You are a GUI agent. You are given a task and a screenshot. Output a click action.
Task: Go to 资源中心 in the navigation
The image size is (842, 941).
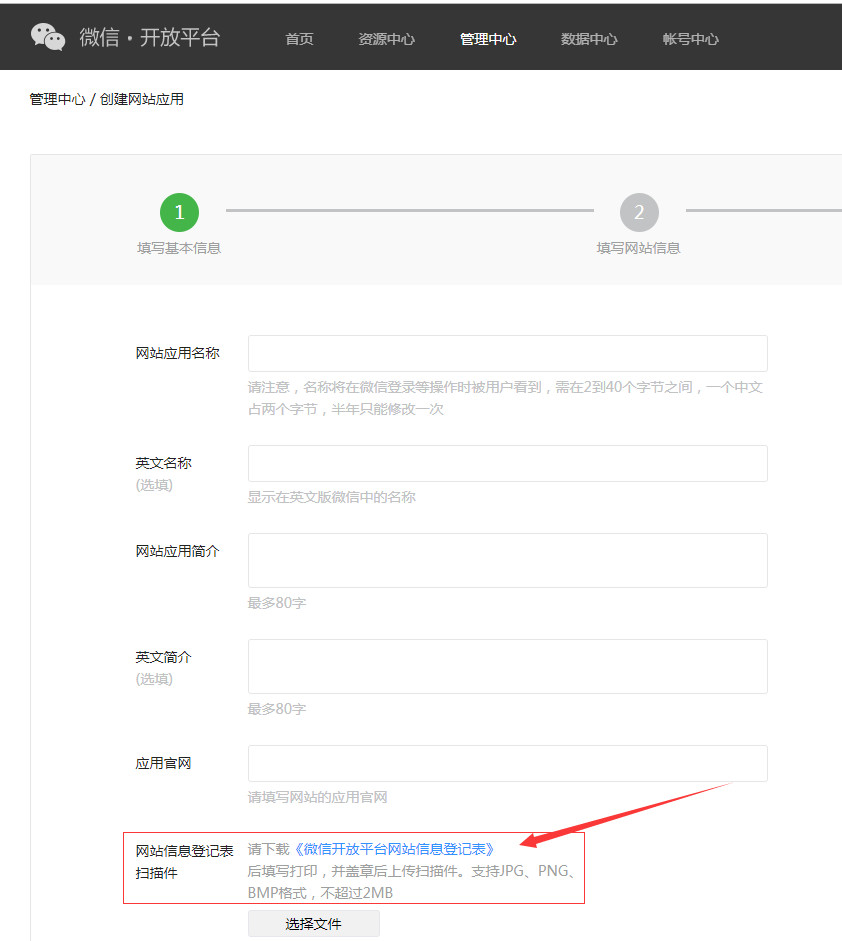[386, 39]
